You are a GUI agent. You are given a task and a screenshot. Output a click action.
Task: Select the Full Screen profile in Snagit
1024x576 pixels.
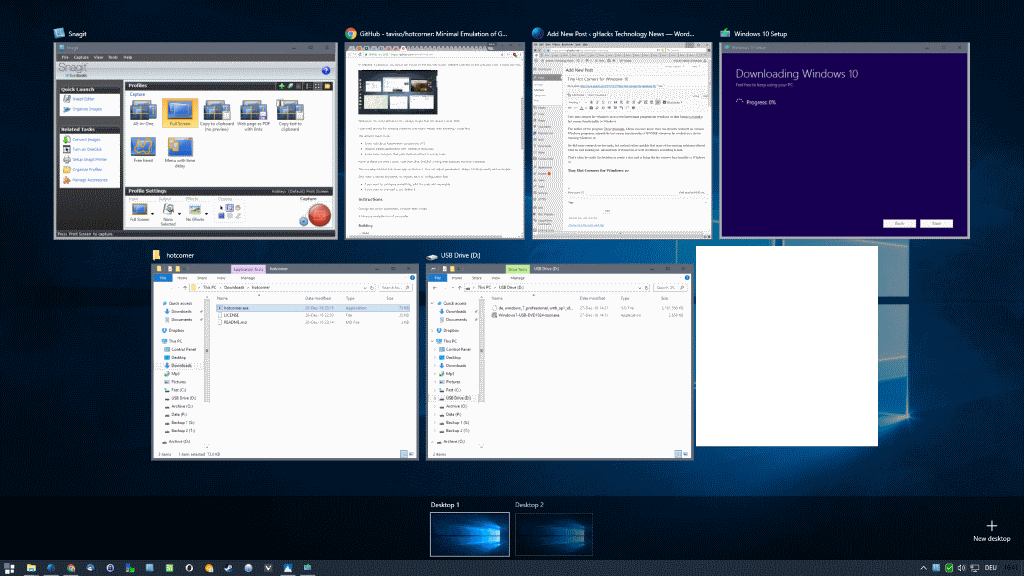pyautogui.click(x=180, y=113)
